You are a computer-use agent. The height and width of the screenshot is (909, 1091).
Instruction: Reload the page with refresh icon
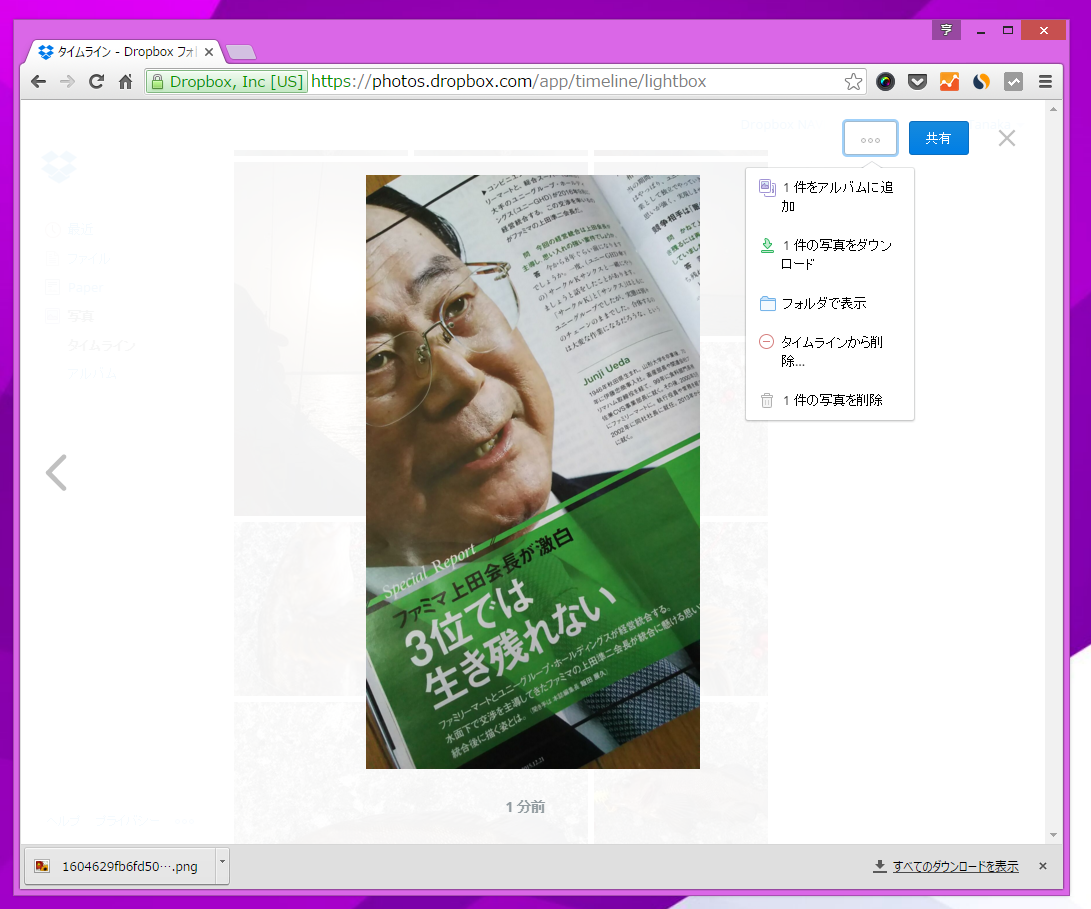(x=97, y=81)
